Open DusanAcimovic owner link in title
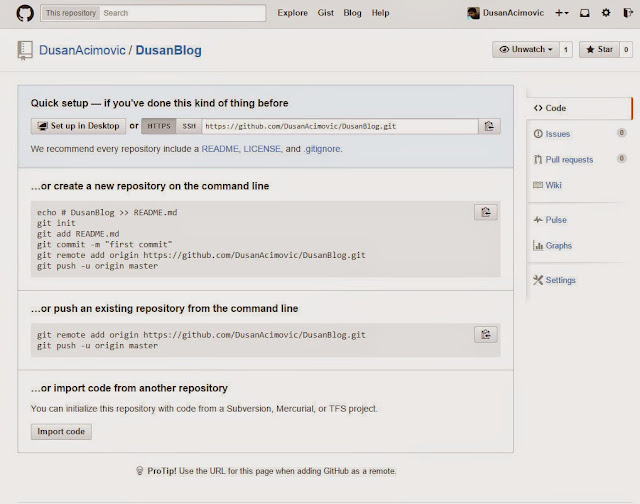The height and width of the screenshot is (504, 640). (x=82, y=50)
